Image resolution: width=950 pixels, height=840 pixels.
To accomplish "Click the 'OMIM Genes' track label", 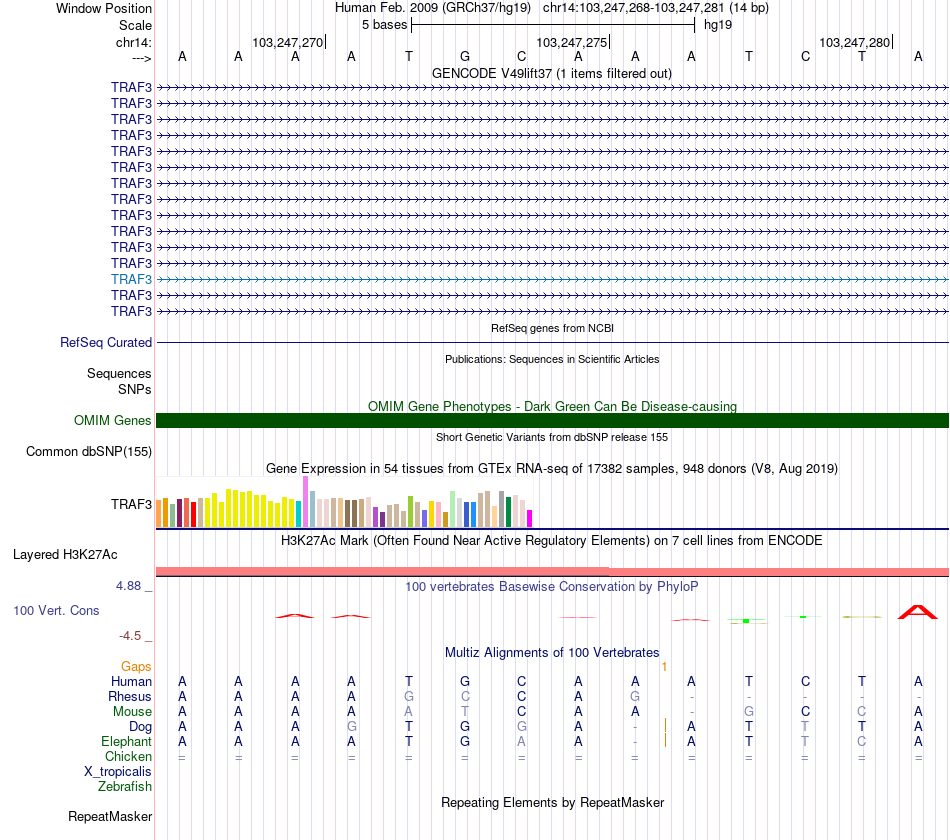I will click(x=112, y=421).
